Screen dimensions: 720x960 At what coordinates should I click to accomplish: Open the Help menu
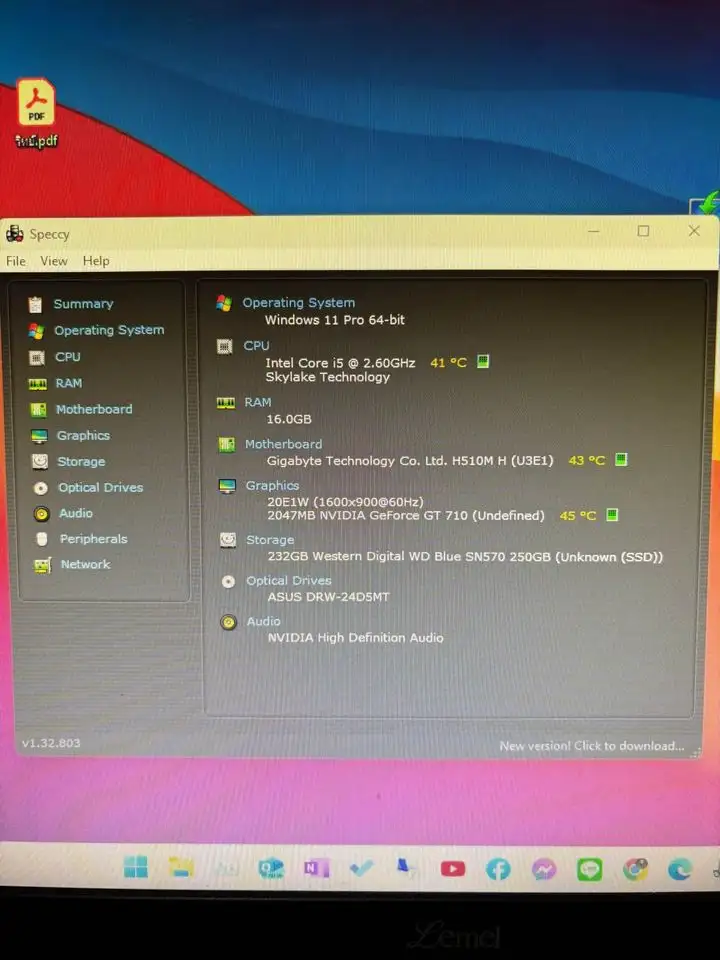[x=96, y=261]
